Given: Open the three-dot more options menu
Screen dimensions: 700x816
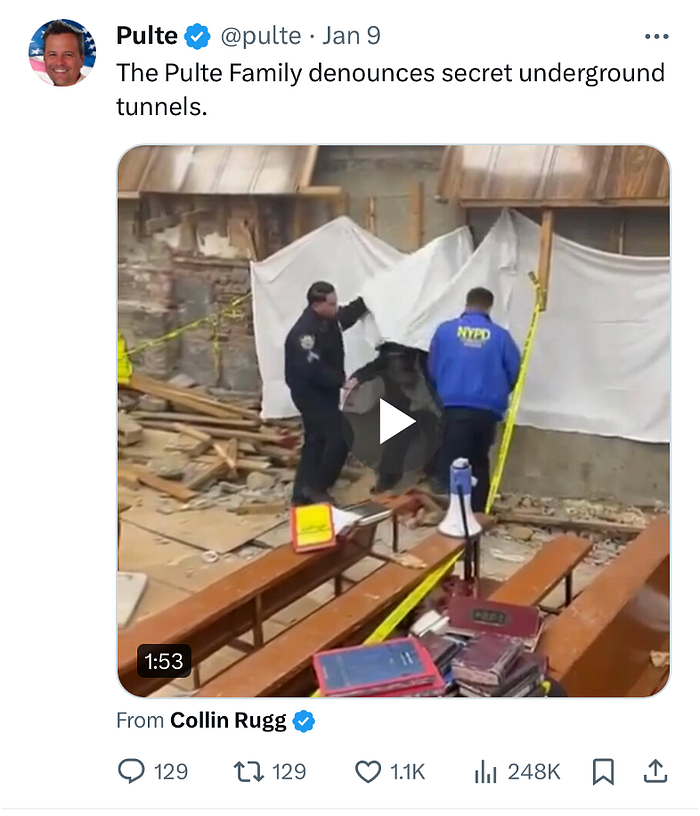Looking at the screenshot, I should pos(656,36).
